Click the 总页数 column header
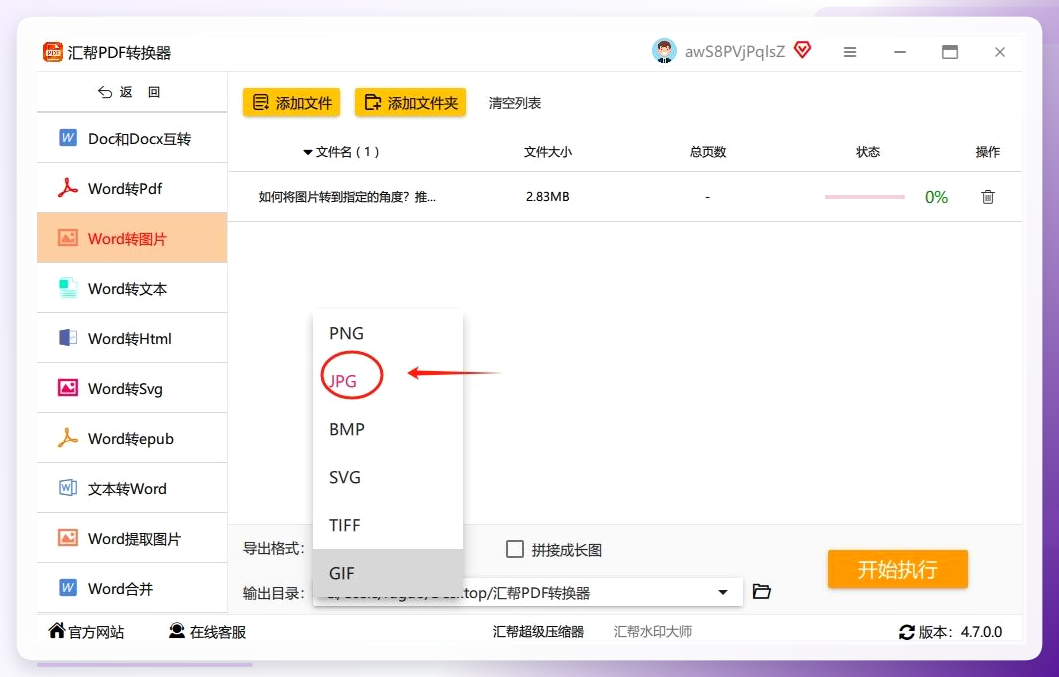The image size is (1059, 677). click(708, 152)
